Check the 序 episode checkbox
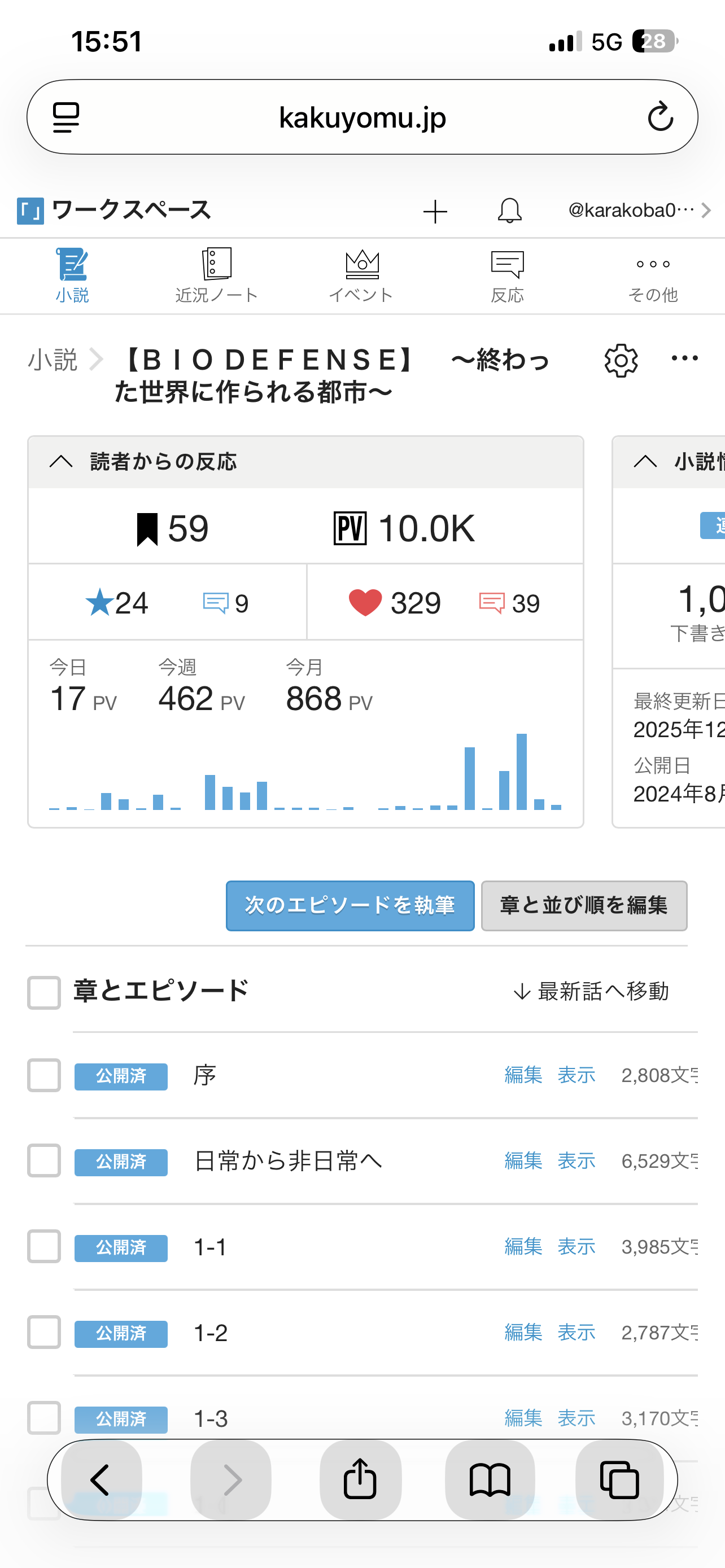Screen dimensions: 725x1568 point(44,1075)
